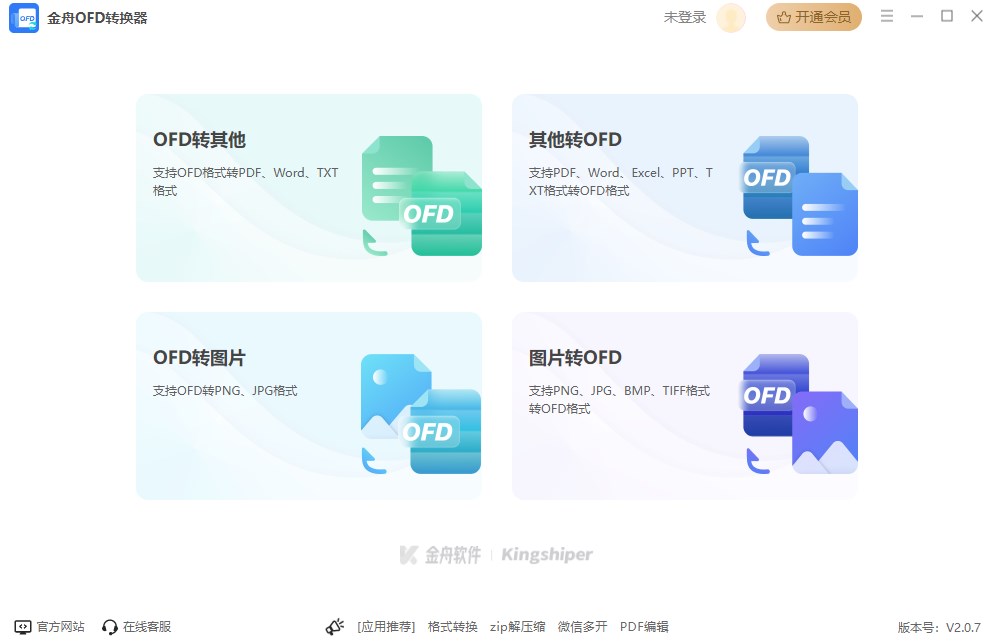Open the OFD转图片 conversion card
This screenshot has height=643, width=987.
pyautogui.click(x=309, y=406)
